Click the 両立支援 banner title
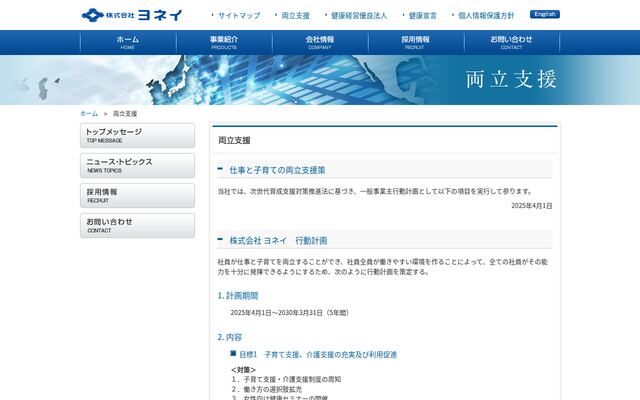Viewport: 640px width, 400px height. [x=511, y=79]
